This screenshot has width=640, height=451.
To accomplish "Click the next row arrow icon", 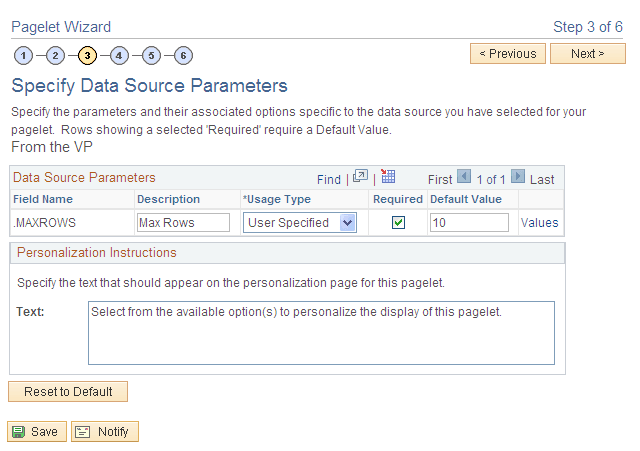I will (x=517, y=177).
